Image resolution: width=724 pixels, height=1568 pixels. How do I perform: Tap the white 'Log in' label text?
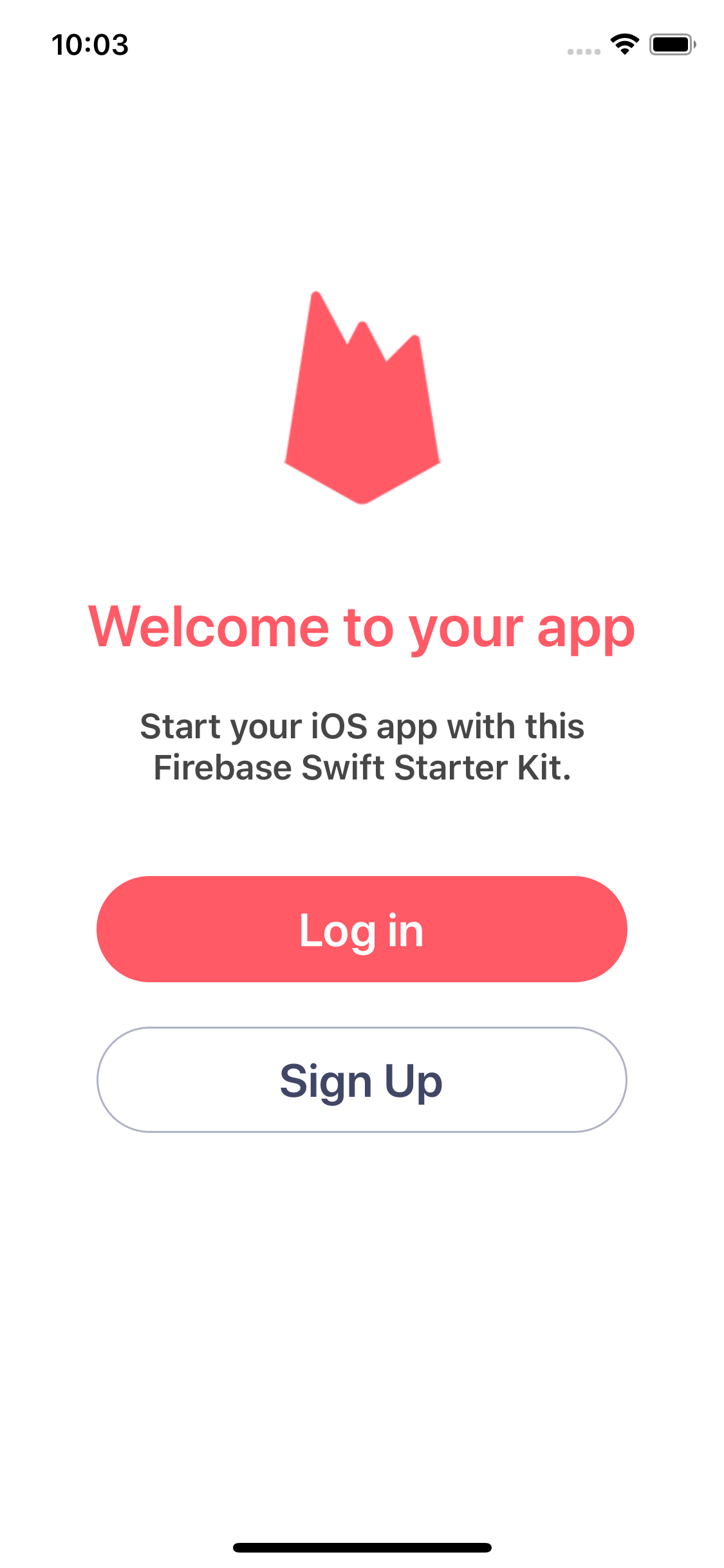(x=362, y=931)
